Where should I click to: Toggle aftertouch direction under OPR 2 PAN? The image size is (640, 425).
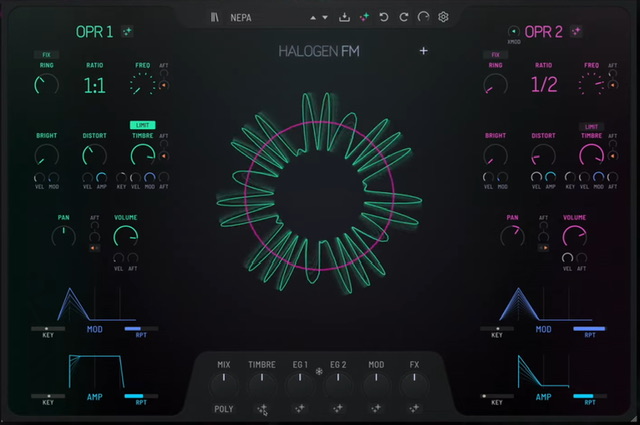pos(543,248)
